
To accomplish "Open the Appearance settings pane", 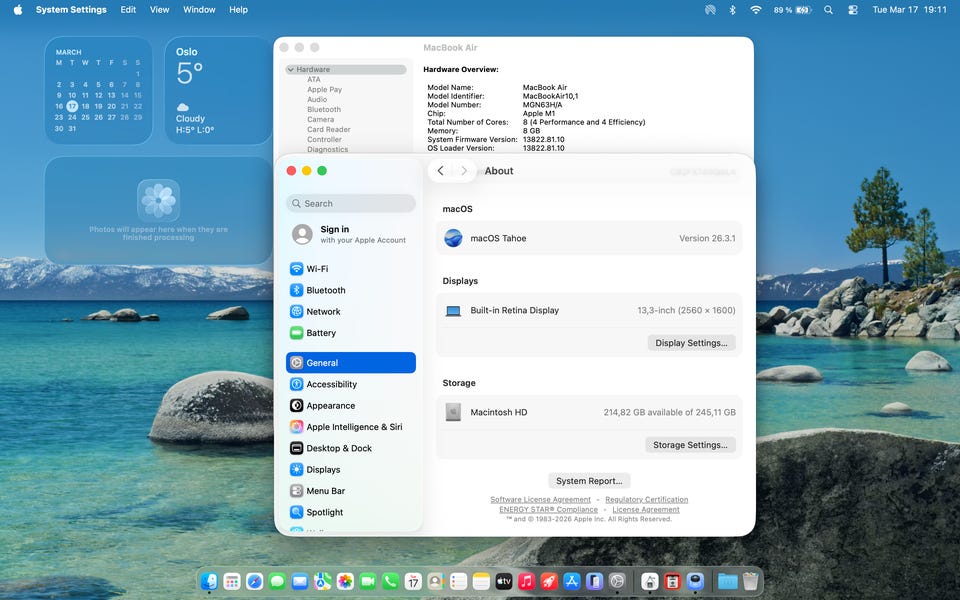I will coord(330,406).
